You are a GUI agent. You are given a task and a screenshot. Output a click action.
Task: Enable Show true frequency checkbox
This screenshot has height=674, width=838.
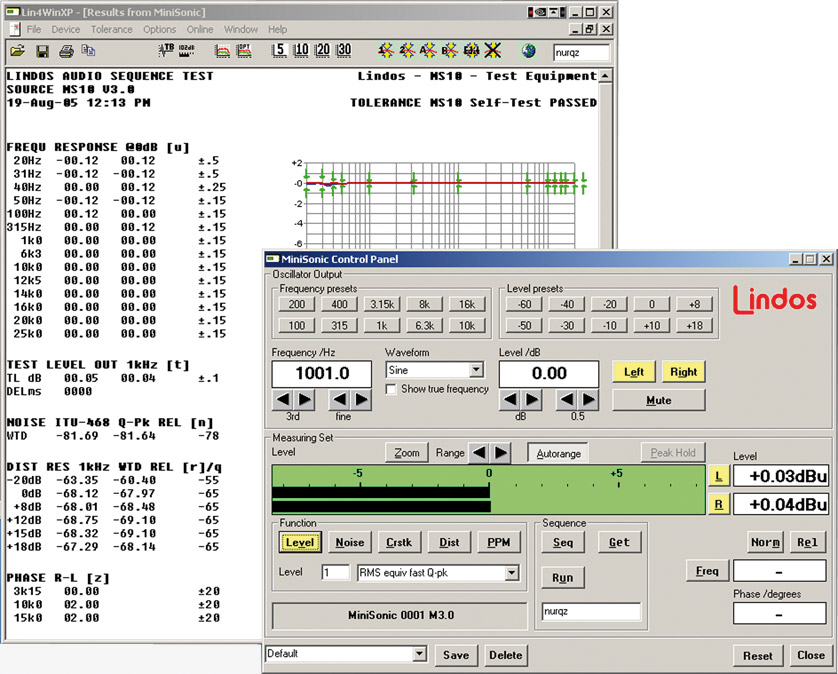[392, 389]
